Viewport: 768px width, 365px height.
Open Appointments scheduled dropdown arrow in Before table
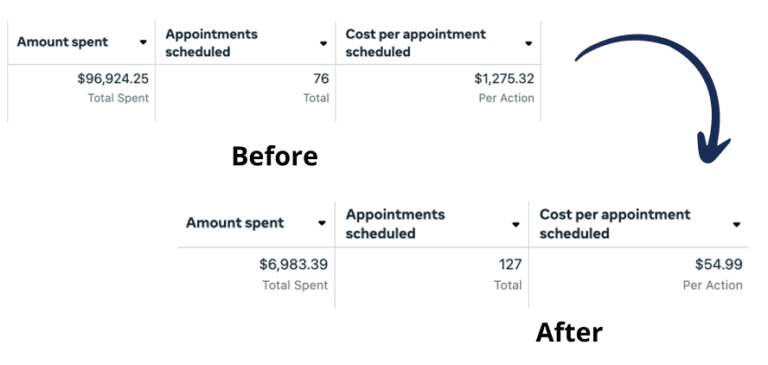tap(323, 44)
